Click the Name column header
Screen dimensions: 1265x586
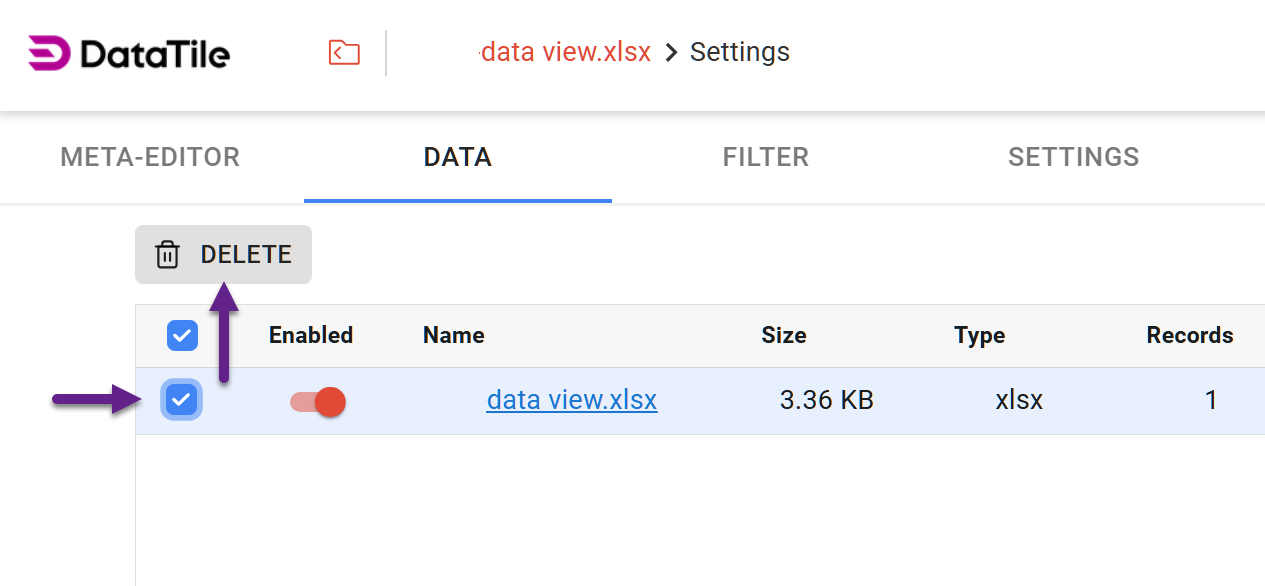pyautogui.click(x=453, y=336)
